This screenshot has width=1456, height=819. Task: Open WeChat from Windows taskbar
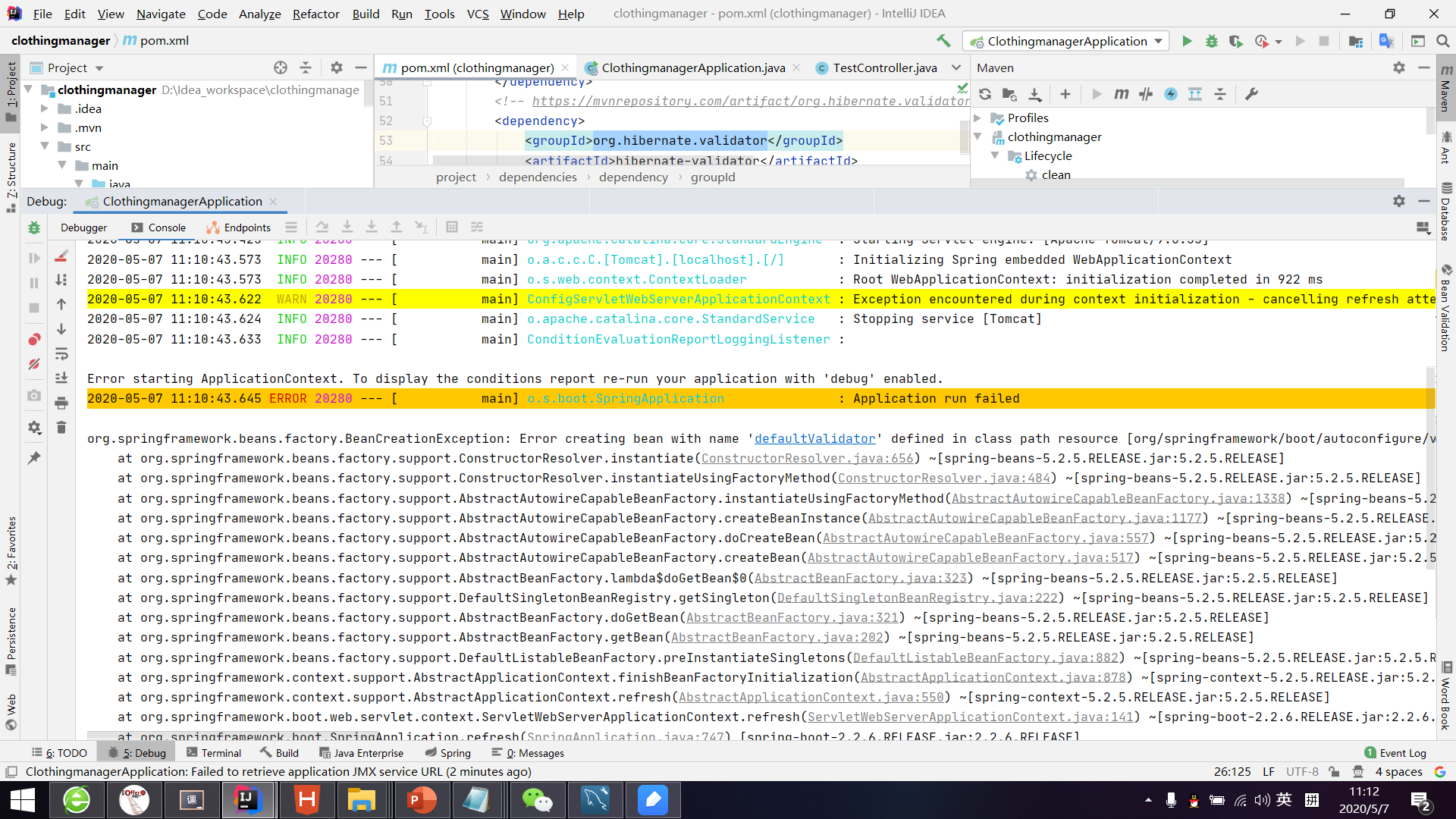(x=538, y=800)
